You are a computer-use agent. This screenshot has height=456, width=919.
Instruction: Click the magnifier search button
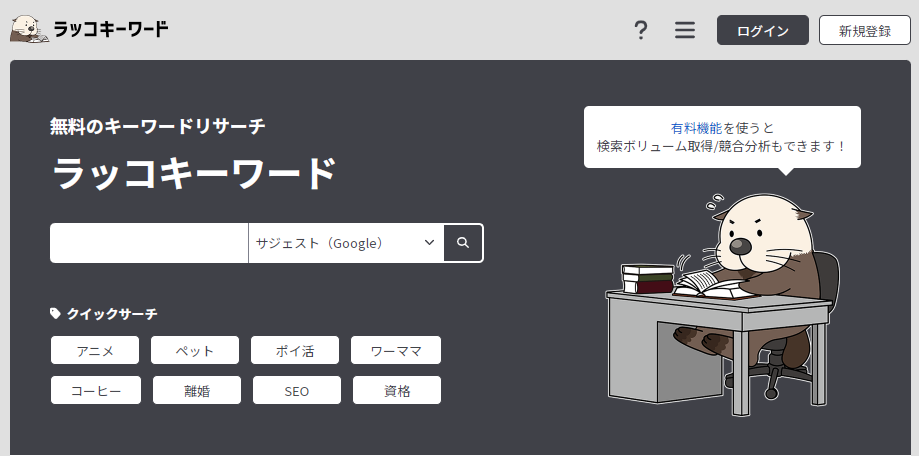(463, 243)
